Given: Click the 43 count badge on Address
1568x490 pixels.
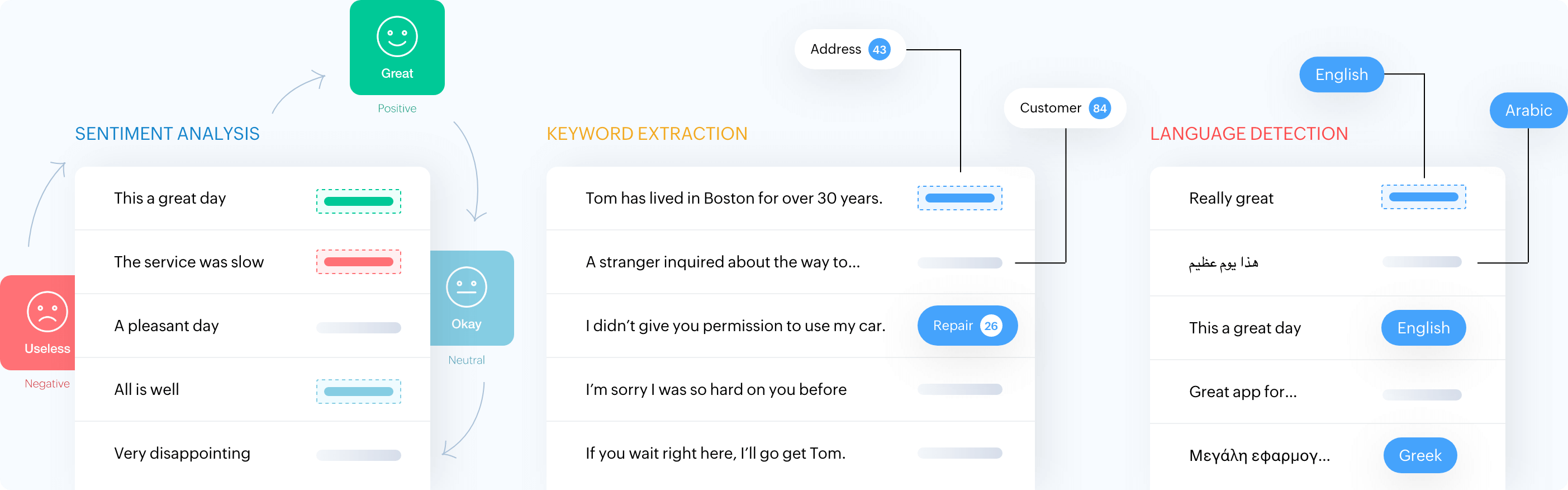Looking at the screenshot, I should click(879, 49).
